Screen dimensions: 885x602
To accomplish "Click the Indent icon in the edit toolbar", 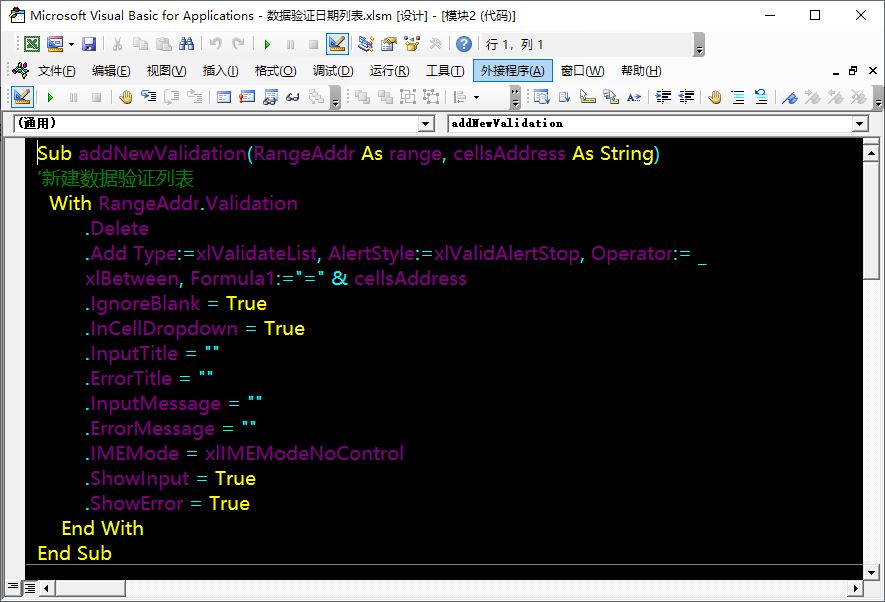I will (x=662, y=97).
